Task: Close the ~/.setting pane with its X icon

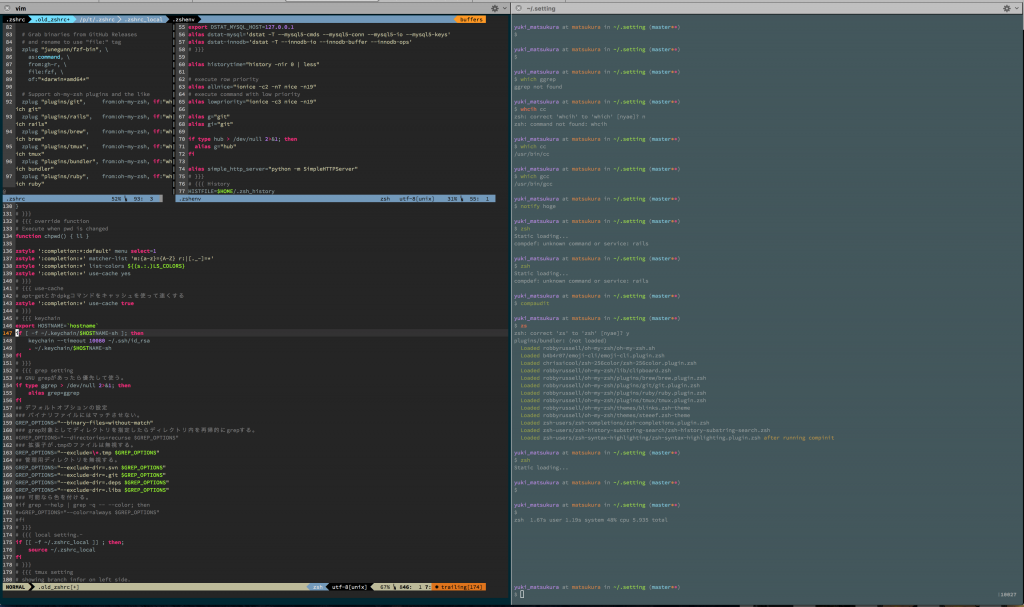Action: click(518, 8)
